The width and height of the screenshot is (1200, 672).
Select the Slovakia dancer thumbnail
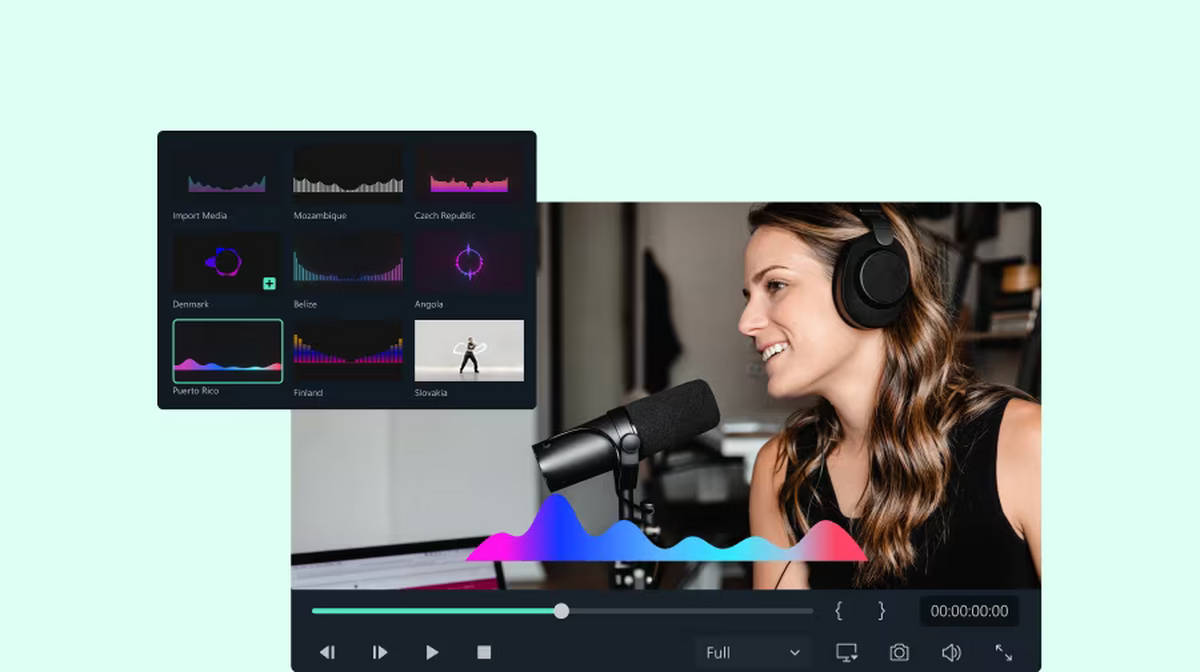[469, 351]
